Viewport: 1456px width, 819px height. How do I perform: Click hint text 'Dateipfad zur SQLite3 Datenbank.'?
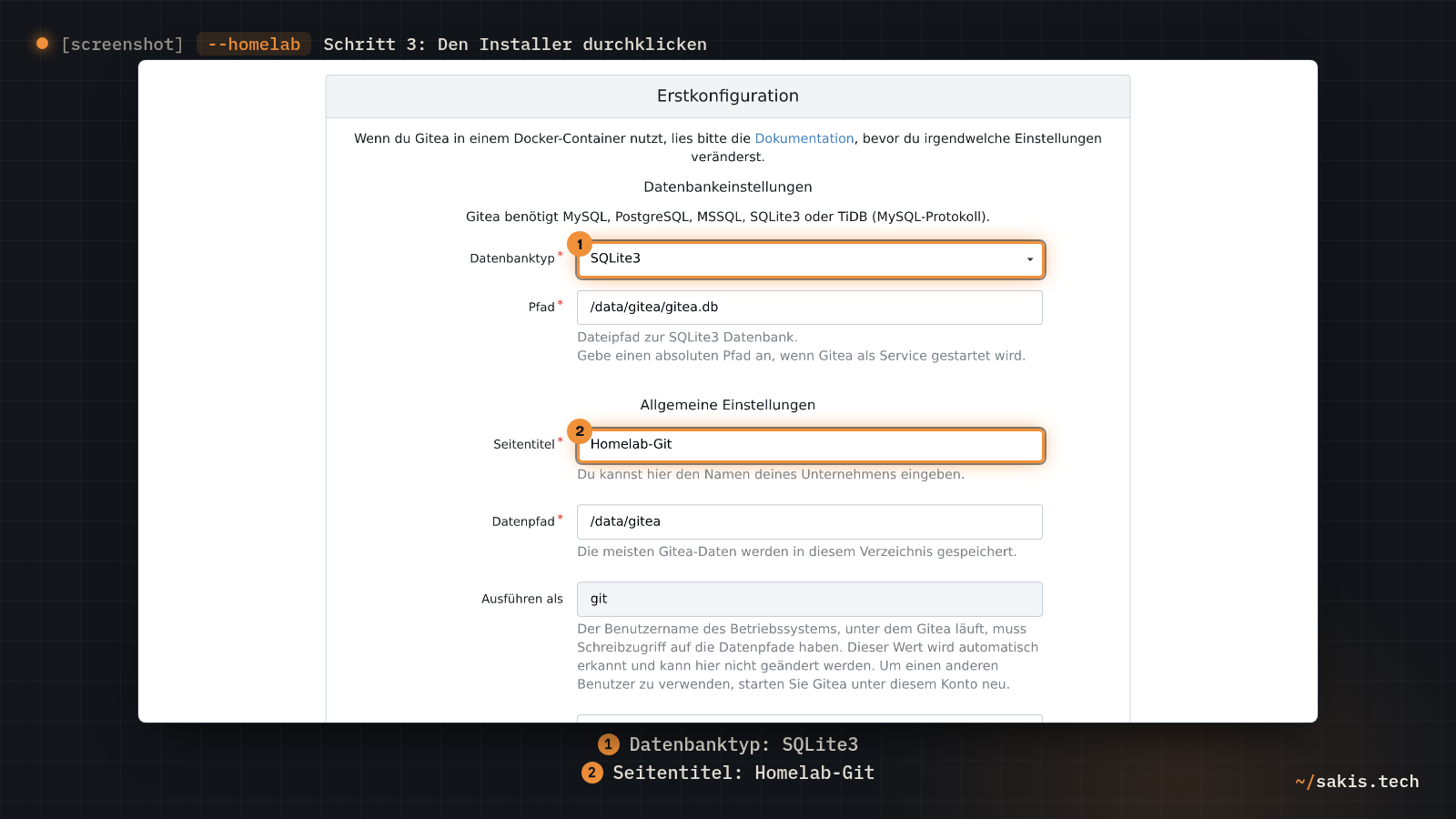[687, 338]
